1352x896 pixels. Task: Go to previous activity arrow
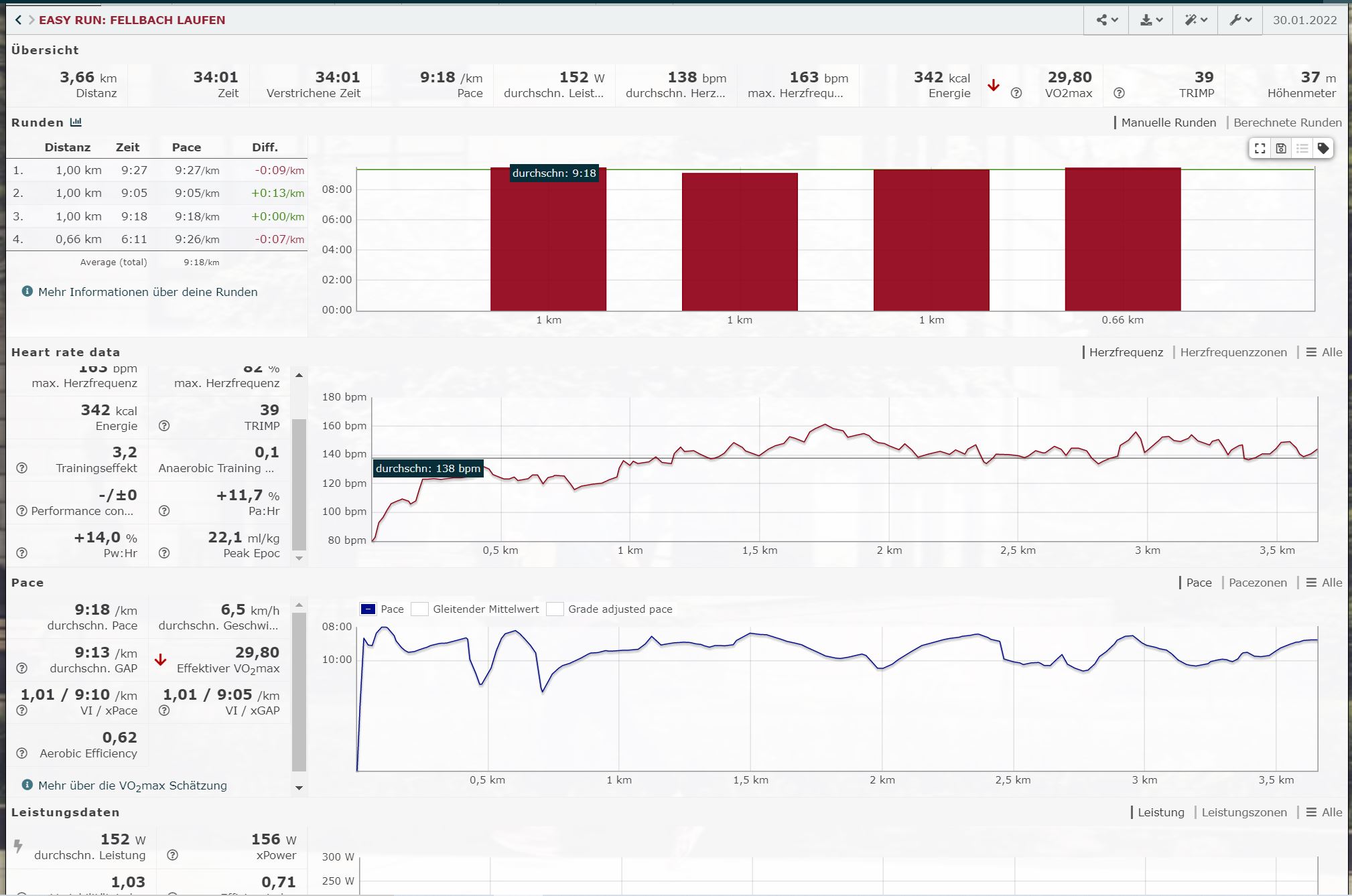coord(18,20)
